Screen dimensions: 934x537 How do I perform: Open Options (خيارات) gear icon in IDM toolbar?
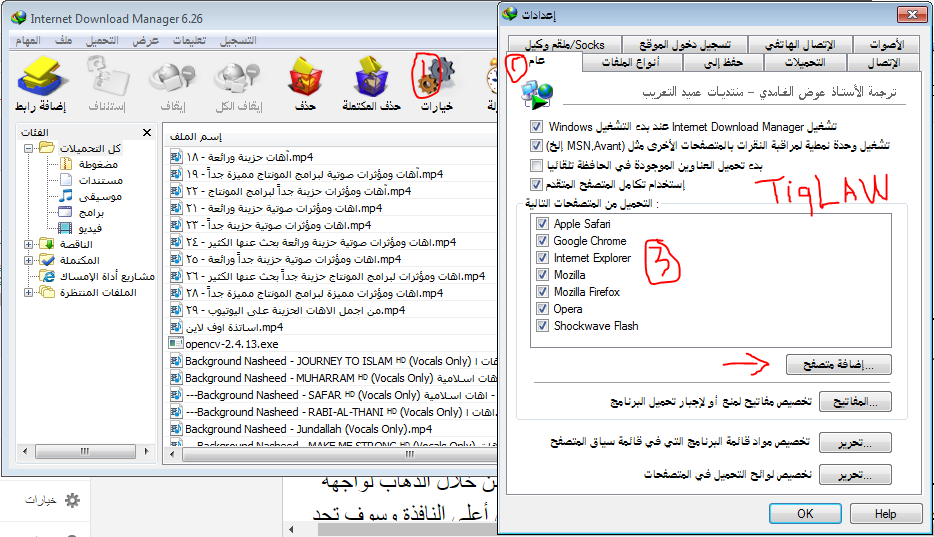[437, 76]
